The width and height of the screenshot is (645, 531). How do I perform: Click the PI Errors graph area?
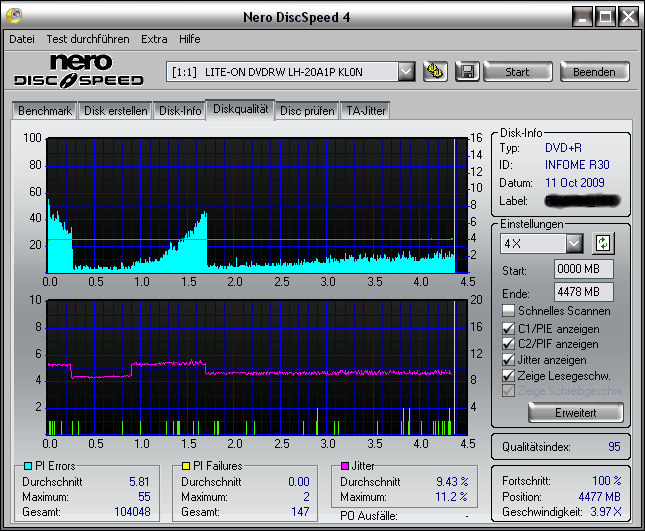coord(257,205)
